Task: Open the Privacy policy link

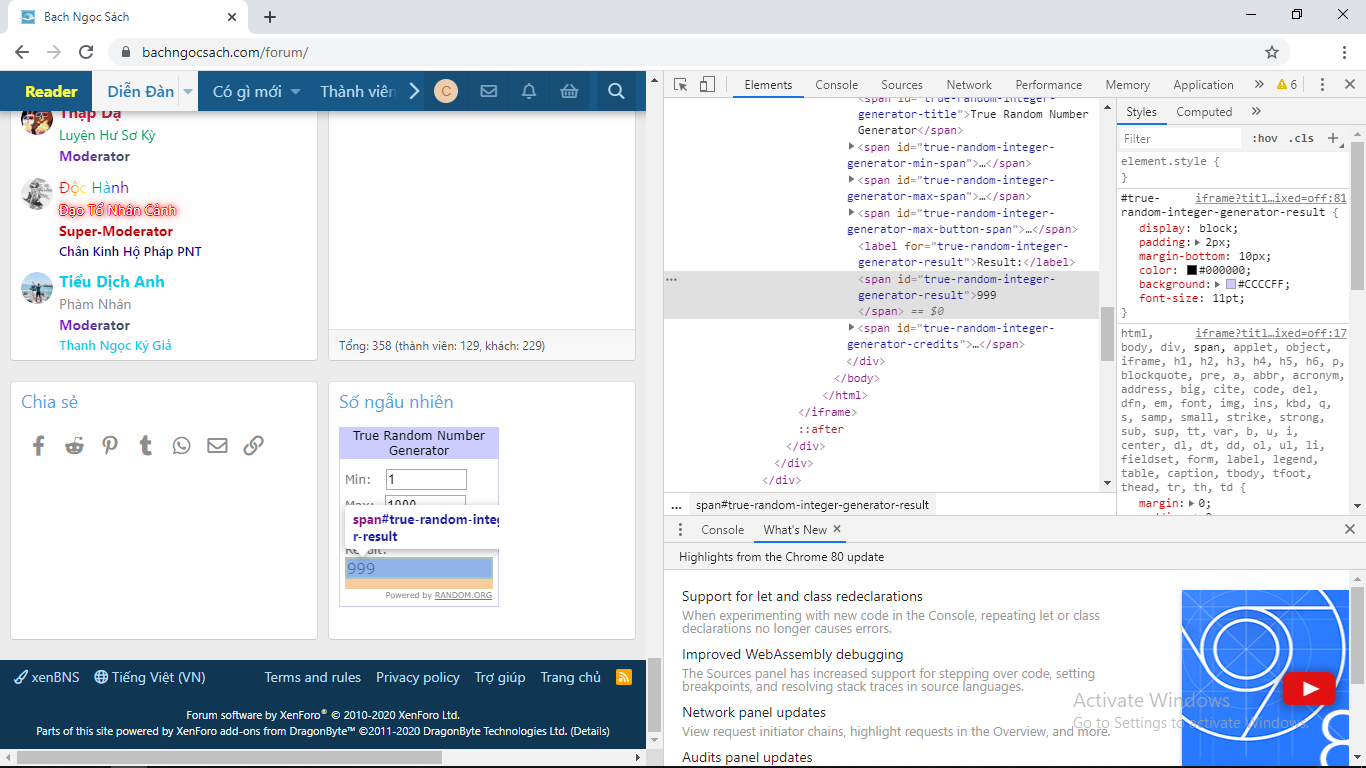Action: (417, 677)
